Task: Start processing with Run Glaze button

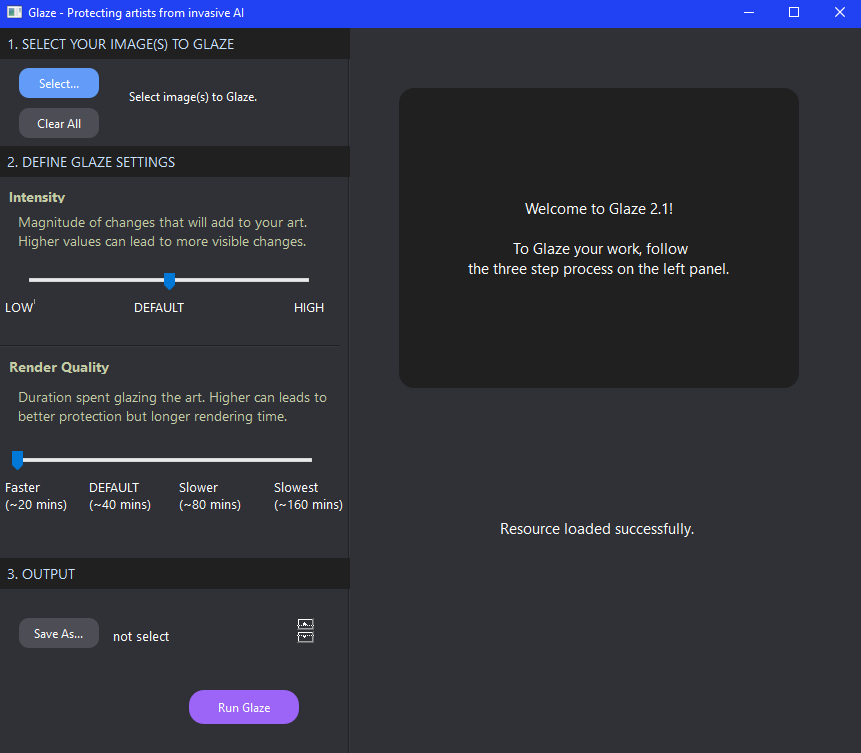Action: pyautogui.click(x=244, y=707)
